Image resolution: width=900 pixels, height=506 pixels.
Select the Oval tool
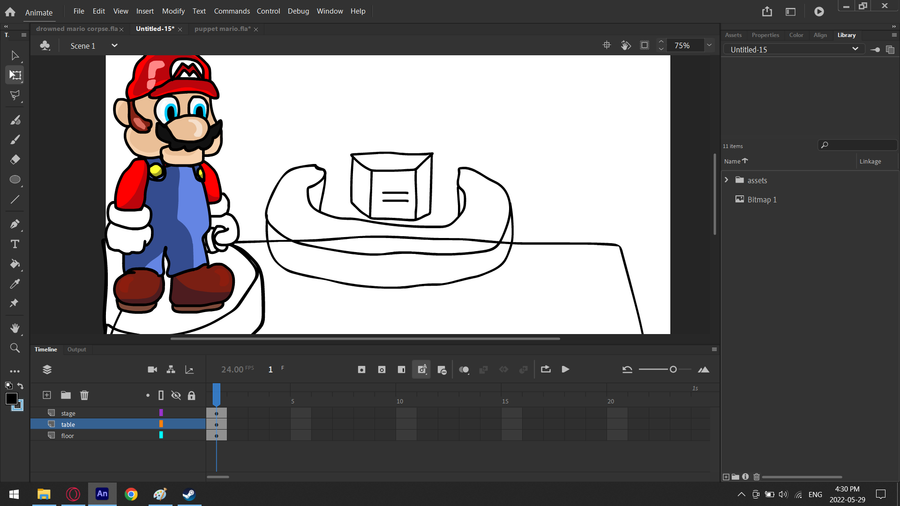point(15,180)
